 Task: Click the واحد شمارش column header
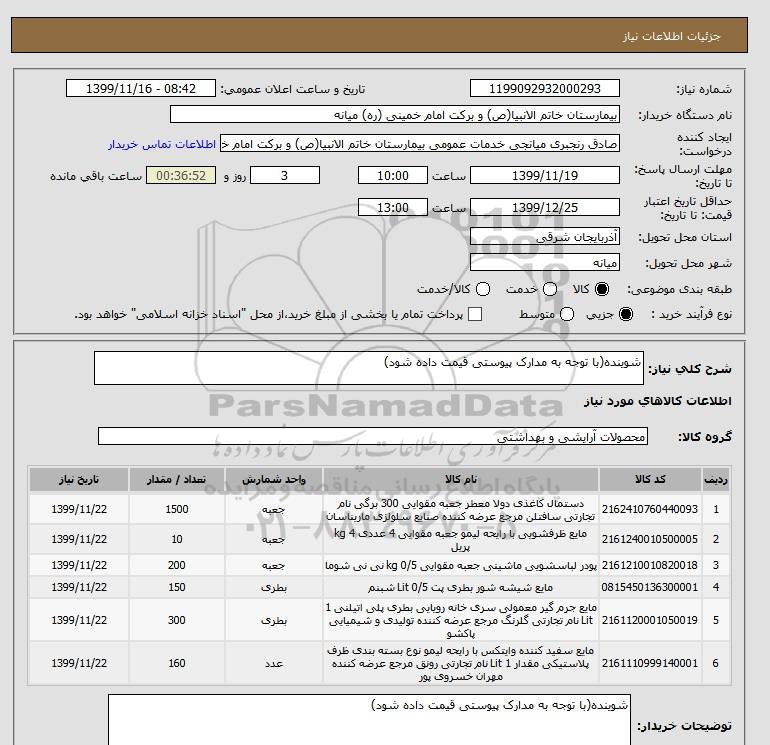pyautogui.click(x=274, y=479)
